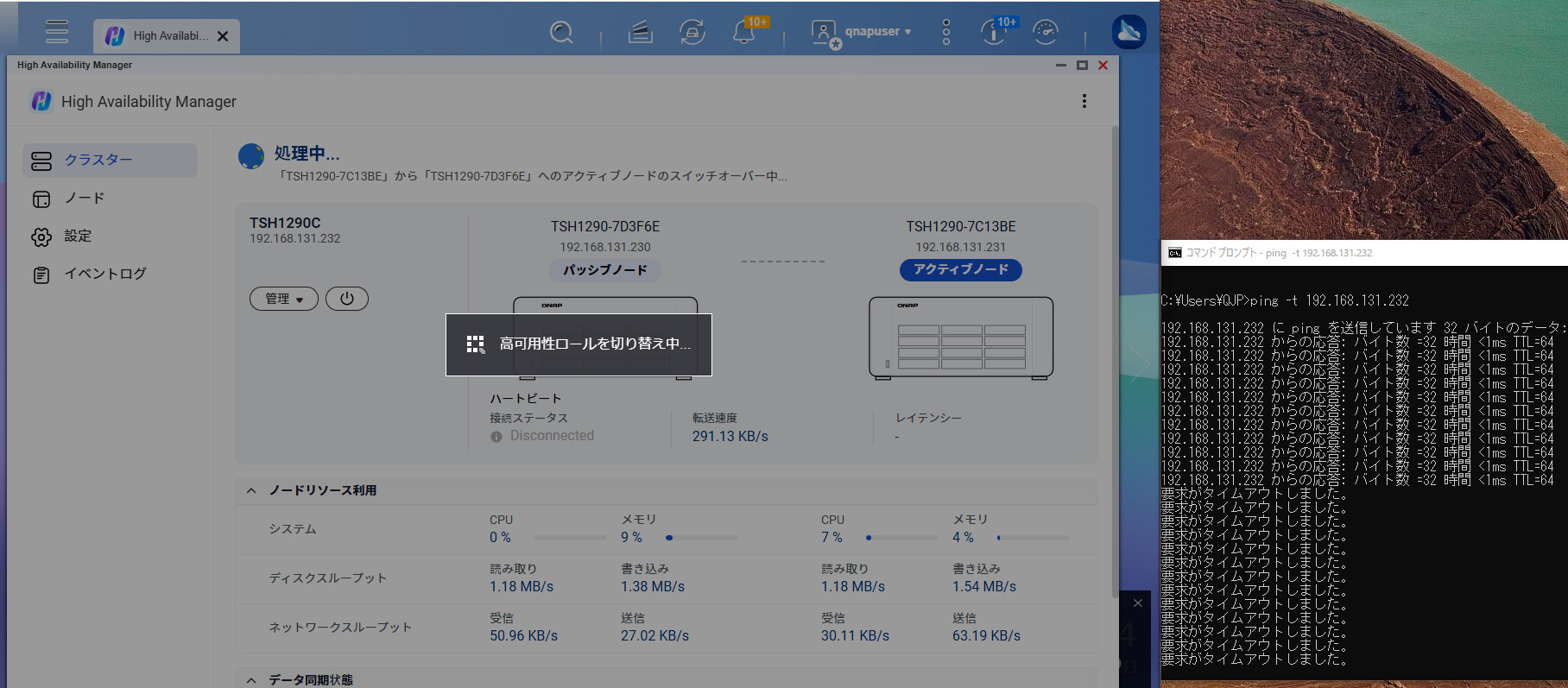Click the 50.96 KB/s 受信 value
Viewport: 1568px width, 688px height.
(x=524, y=636)
